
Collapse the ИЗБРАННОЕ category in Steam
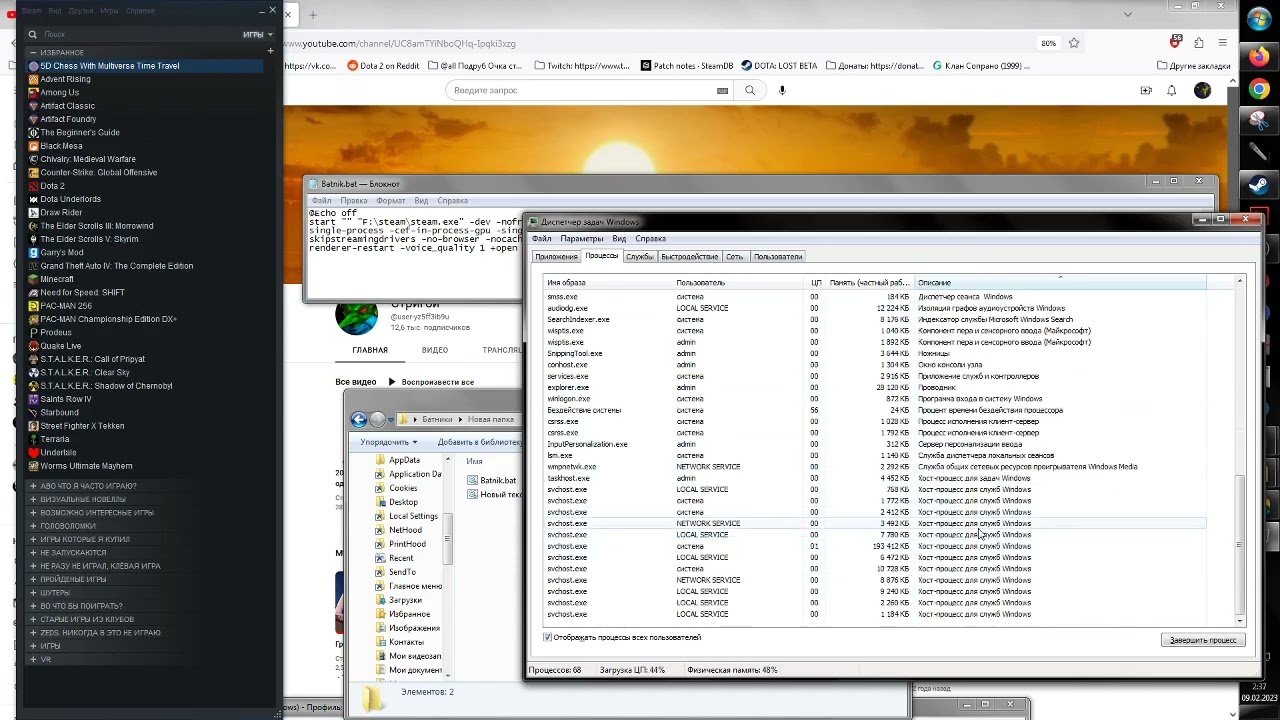(x=33, y=52)
